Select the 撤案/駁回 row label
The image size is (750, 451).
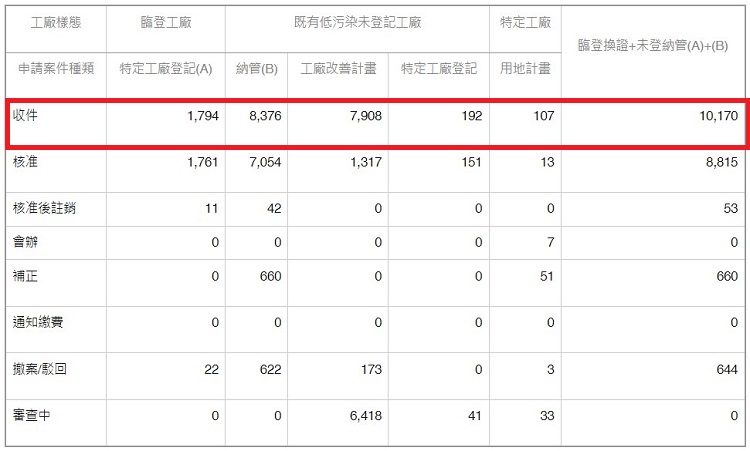click(40, 369)
